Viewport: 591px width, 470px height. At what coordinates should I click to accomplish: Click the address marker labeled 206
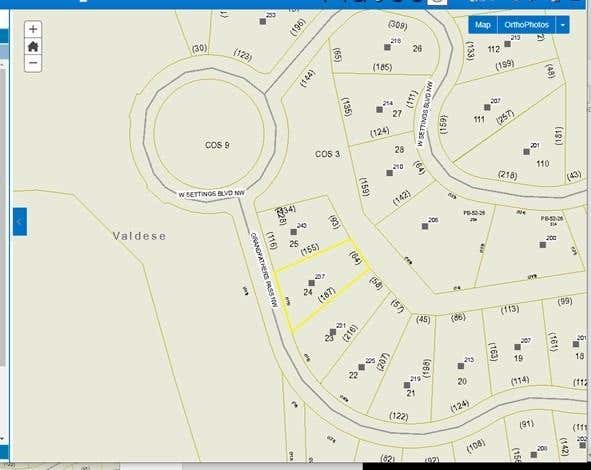click(425, 226)
